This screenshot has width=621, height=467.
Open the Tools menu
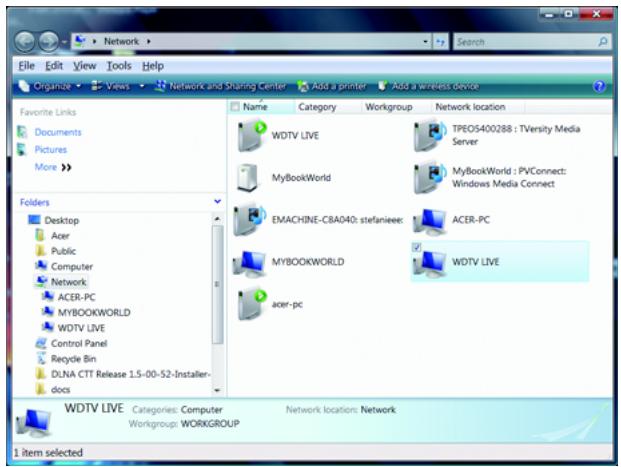119,66
